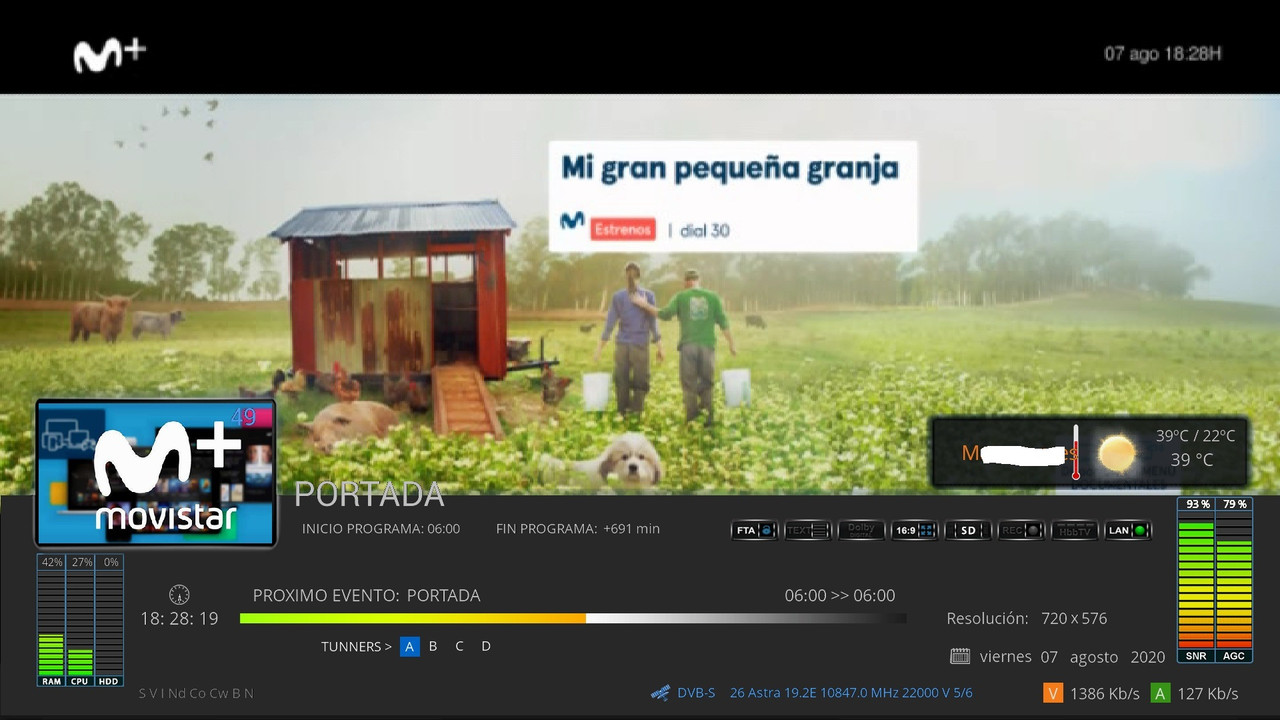
Task: Click the "TUNNERS >" label
Action: [357, 647]
